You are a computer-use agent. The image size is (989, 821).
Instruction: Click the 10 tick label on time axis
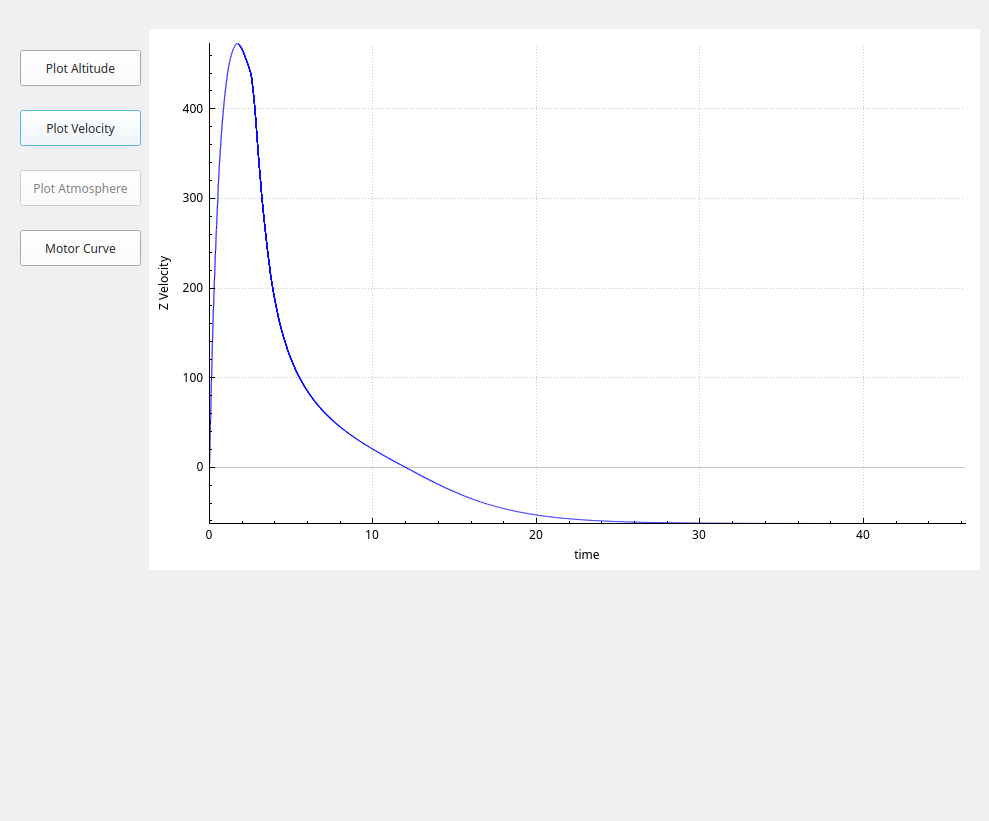[x=372, y=535]
